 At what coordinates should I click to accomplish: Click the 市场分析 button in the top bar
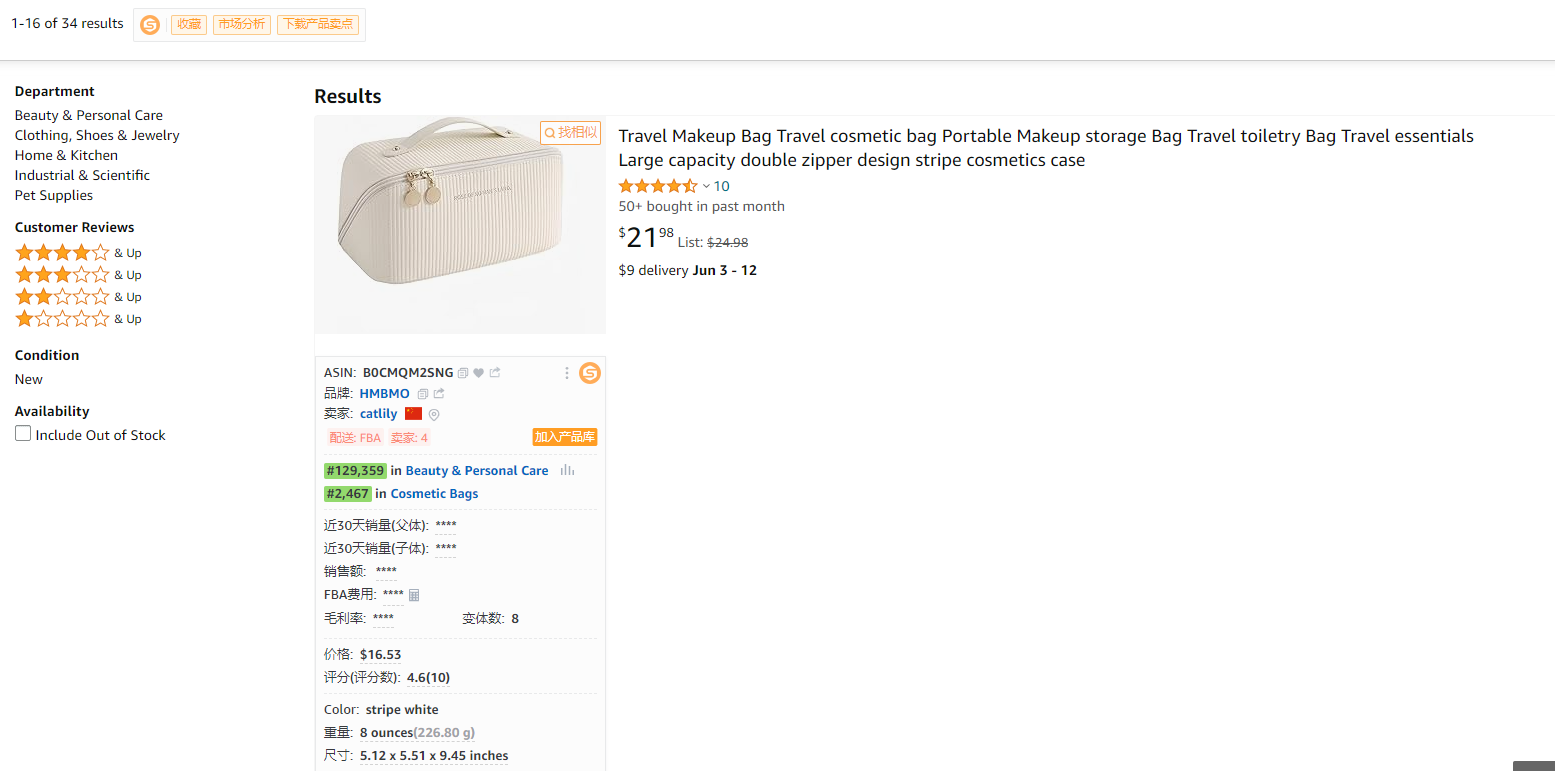pyautogui.click(x=242, y=25)
